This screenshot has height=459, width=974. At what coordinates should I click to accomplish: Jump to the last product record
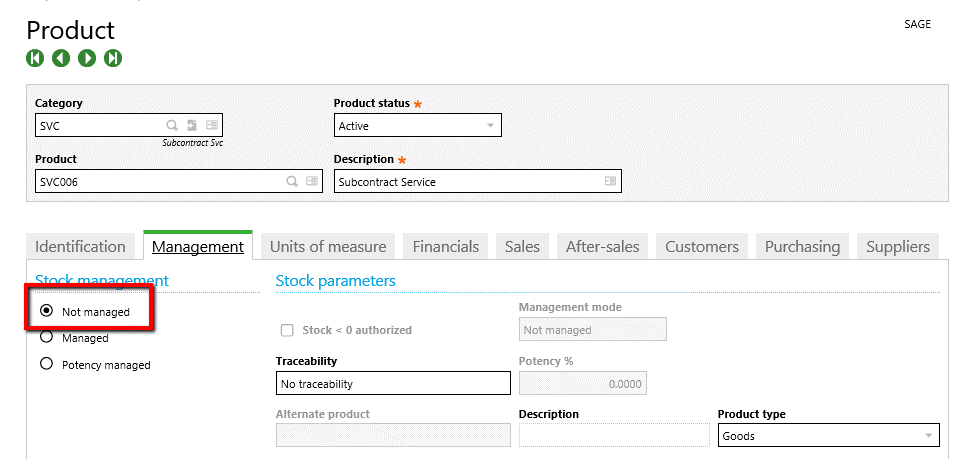point(113,58)
